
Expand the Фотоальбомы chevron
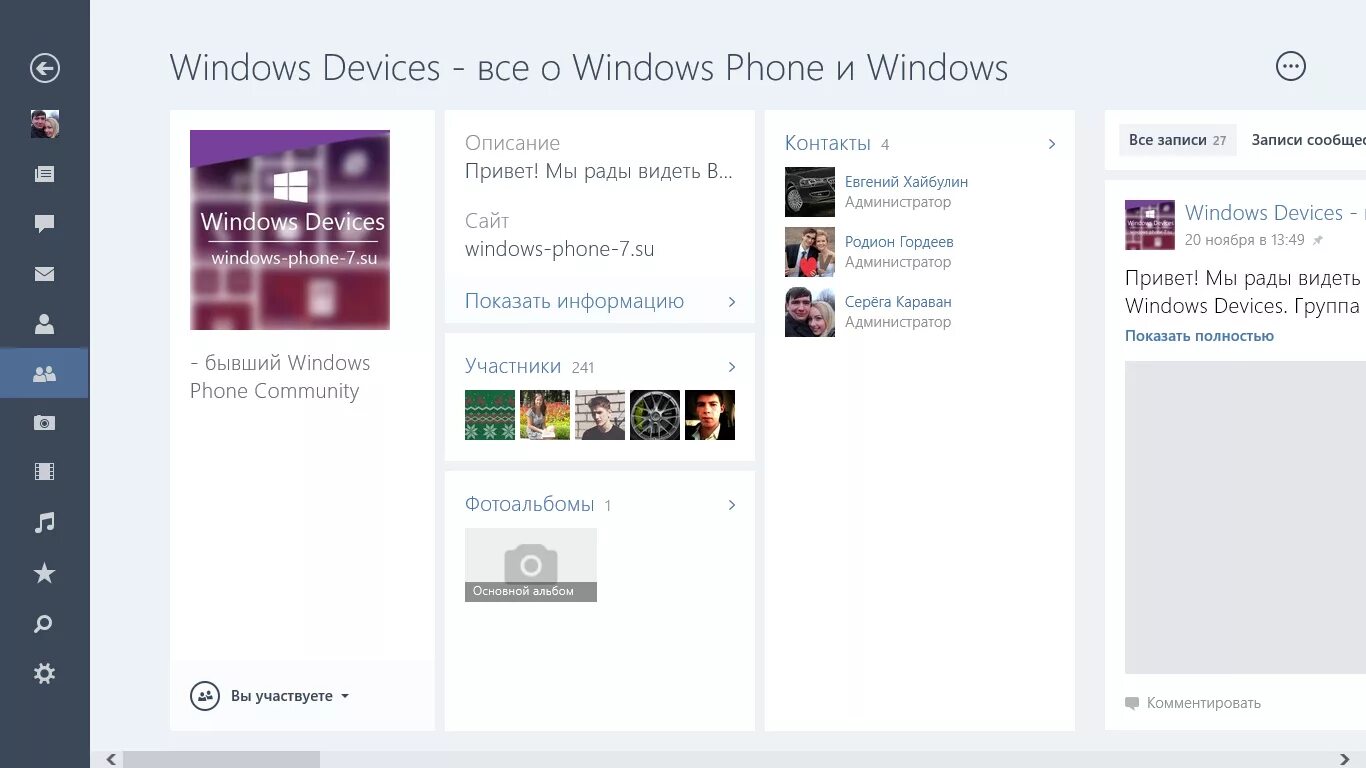732,505
